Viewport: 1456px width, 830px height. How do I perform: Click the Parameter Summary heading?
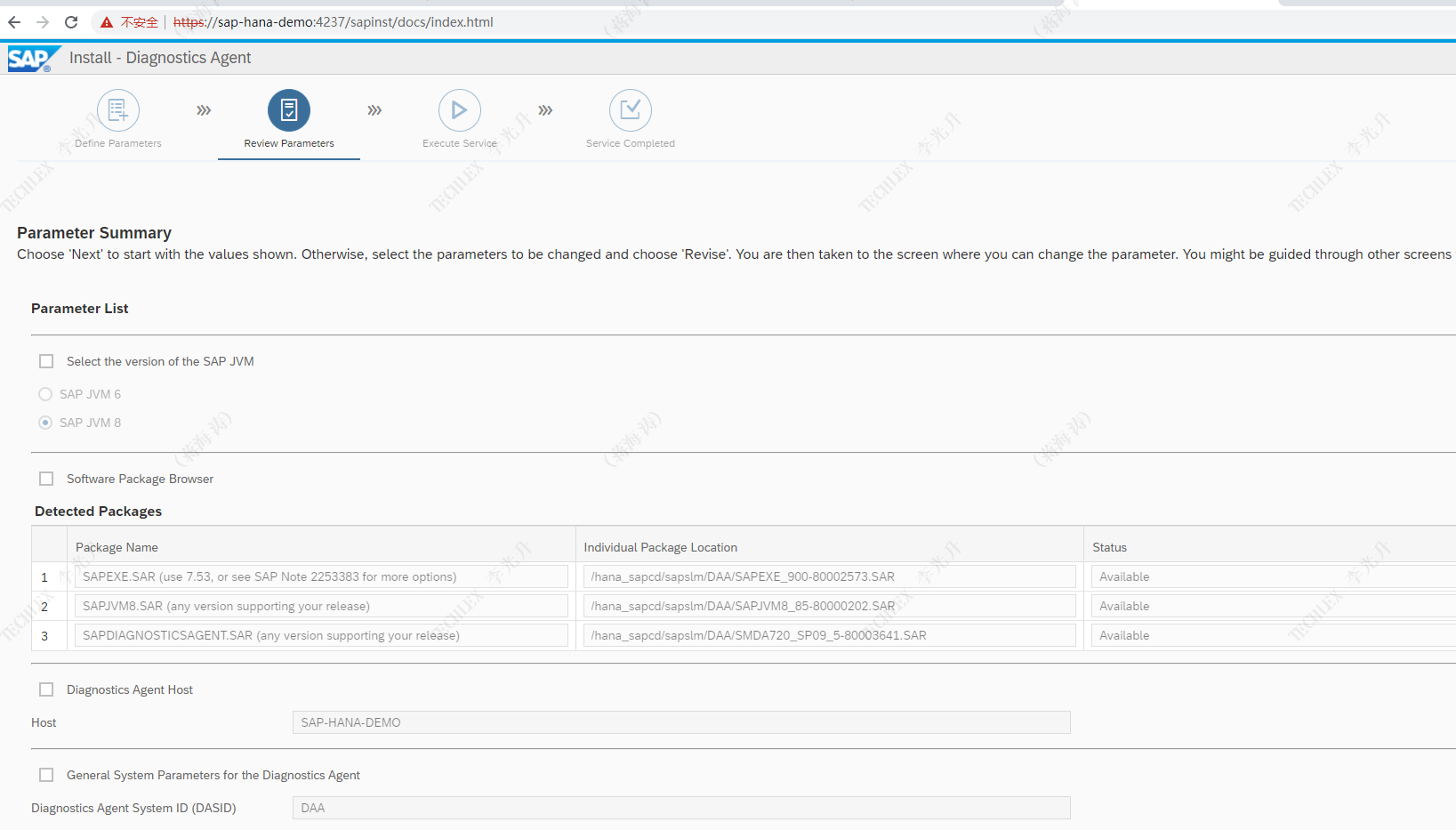(x=94, y=233)
